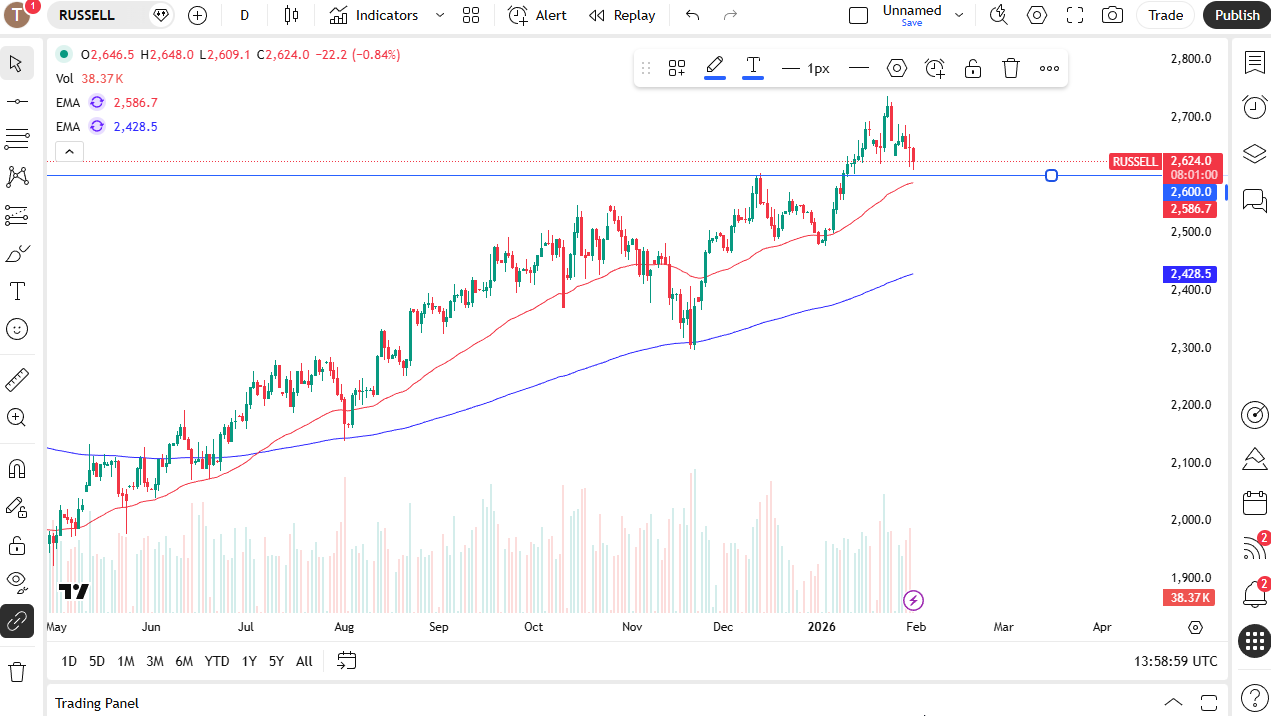Select the 1M date range
This screenshot has width=1271, height=716.
pyautogui.click(x=126, y=661)
